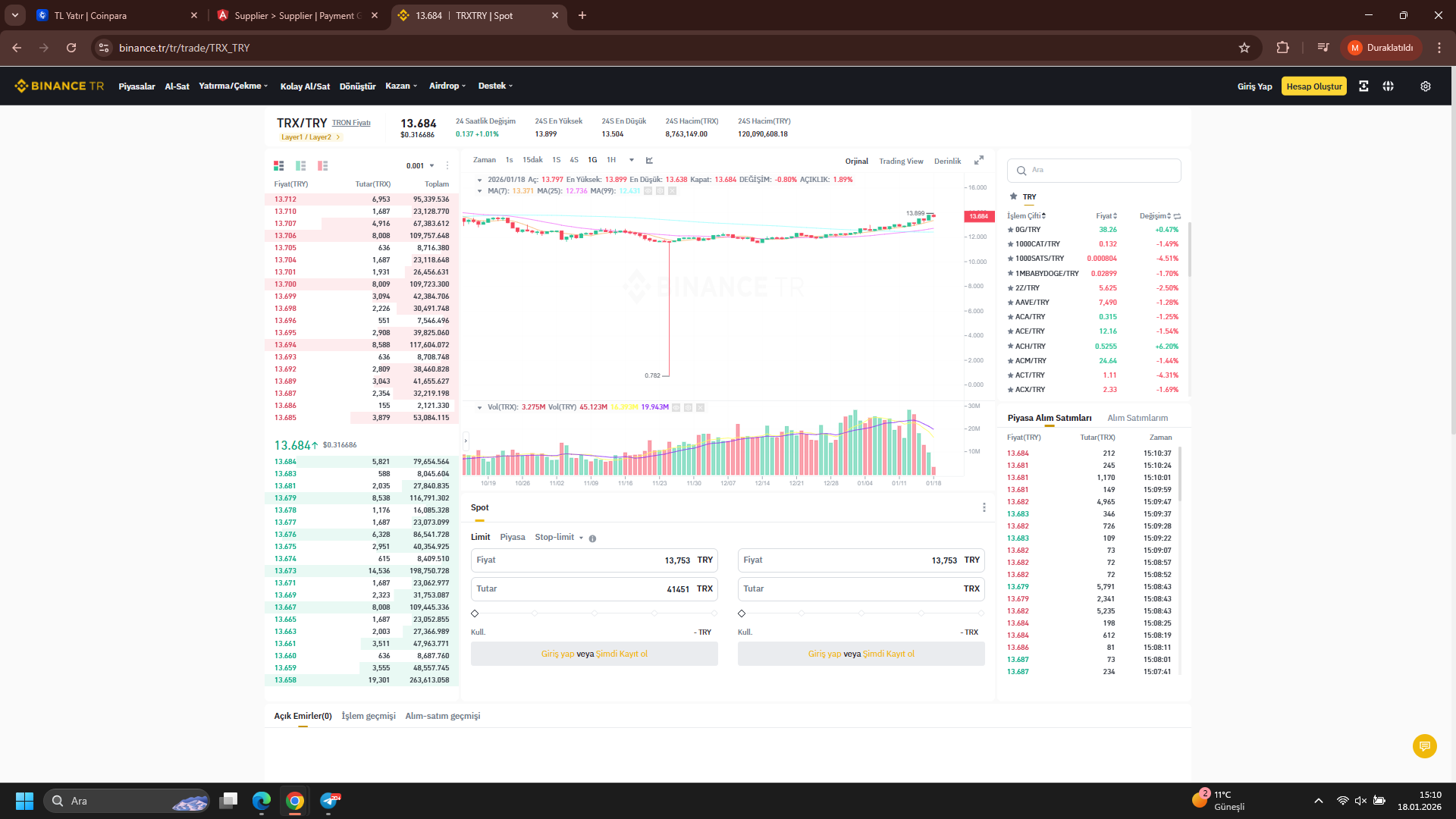1456x819 pixels.
Task: Select the 4S chart interval
Action: (574, 160)
